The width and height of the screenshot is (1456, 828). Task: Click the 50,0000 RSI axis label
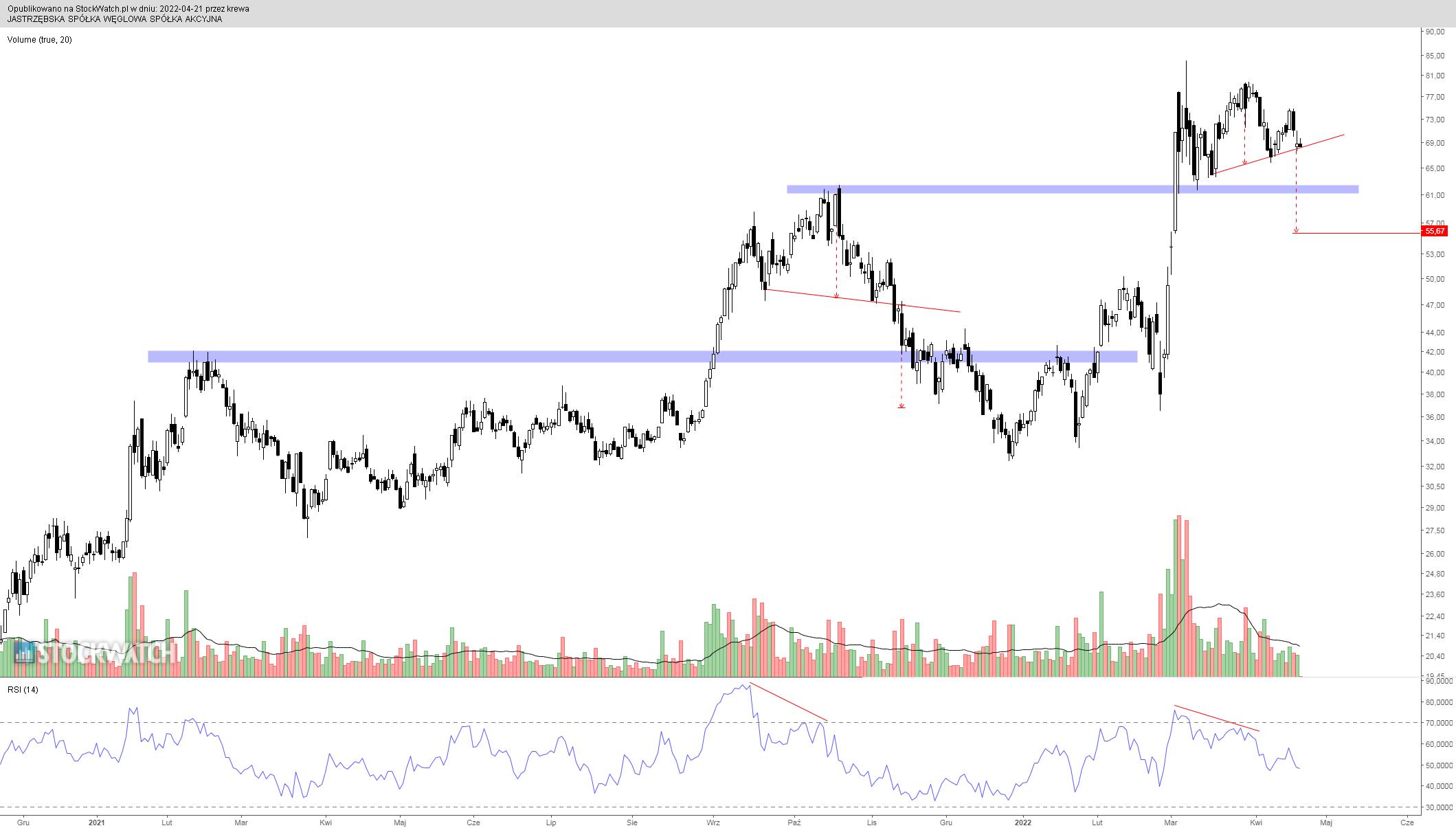point(1439,765)
